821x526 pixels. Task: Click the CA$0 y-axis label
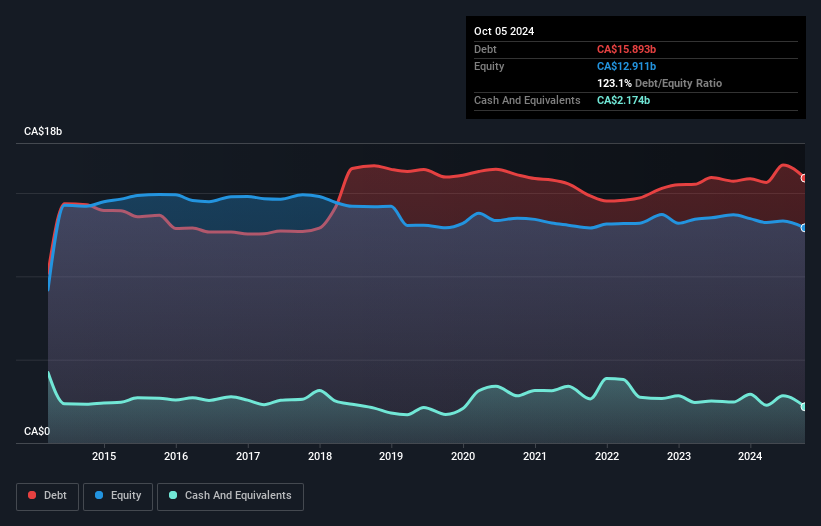click(x=37, y=431)
